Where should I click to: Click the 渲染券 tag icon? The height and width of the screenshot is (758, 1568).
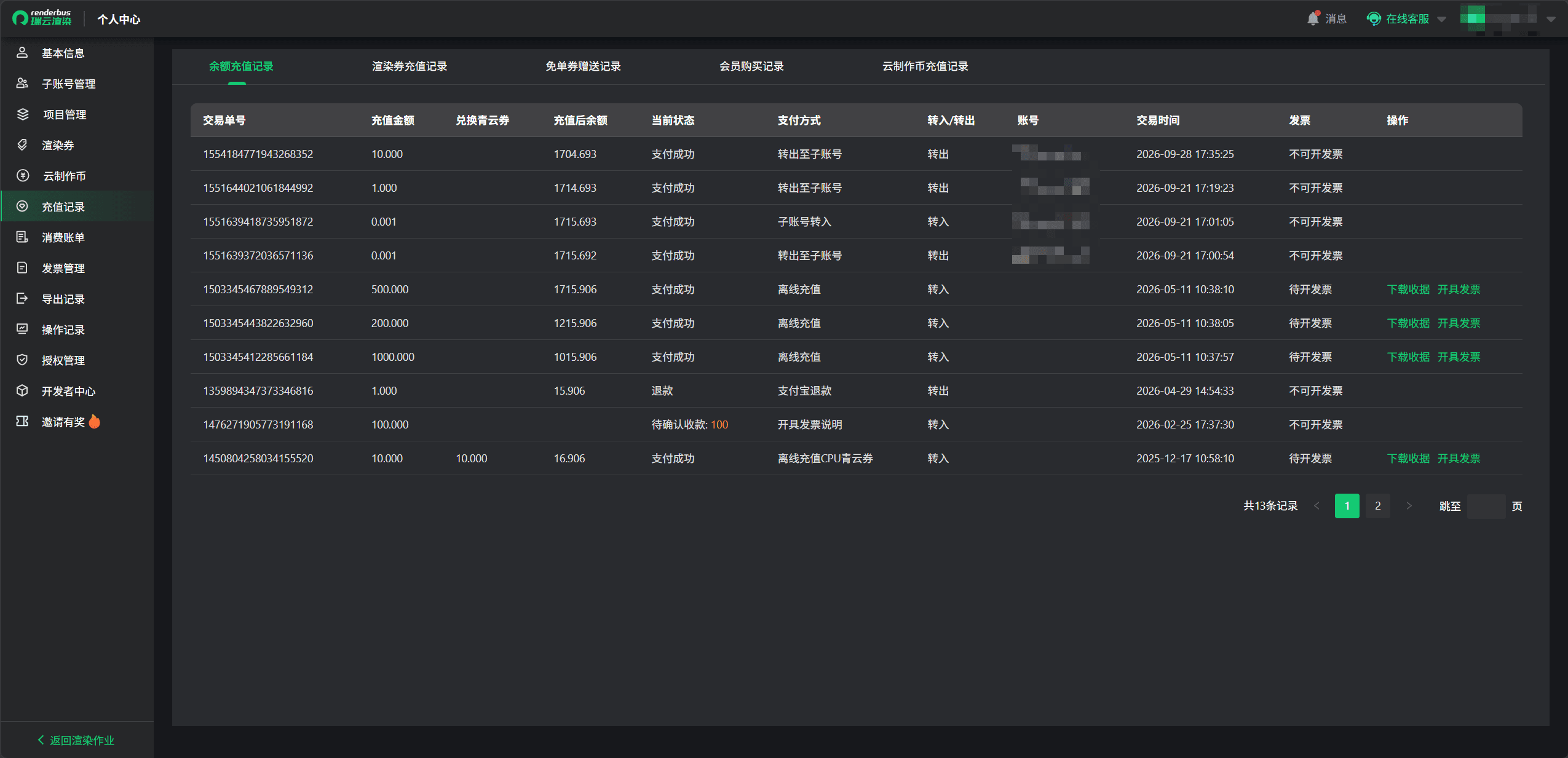[22, 145]
